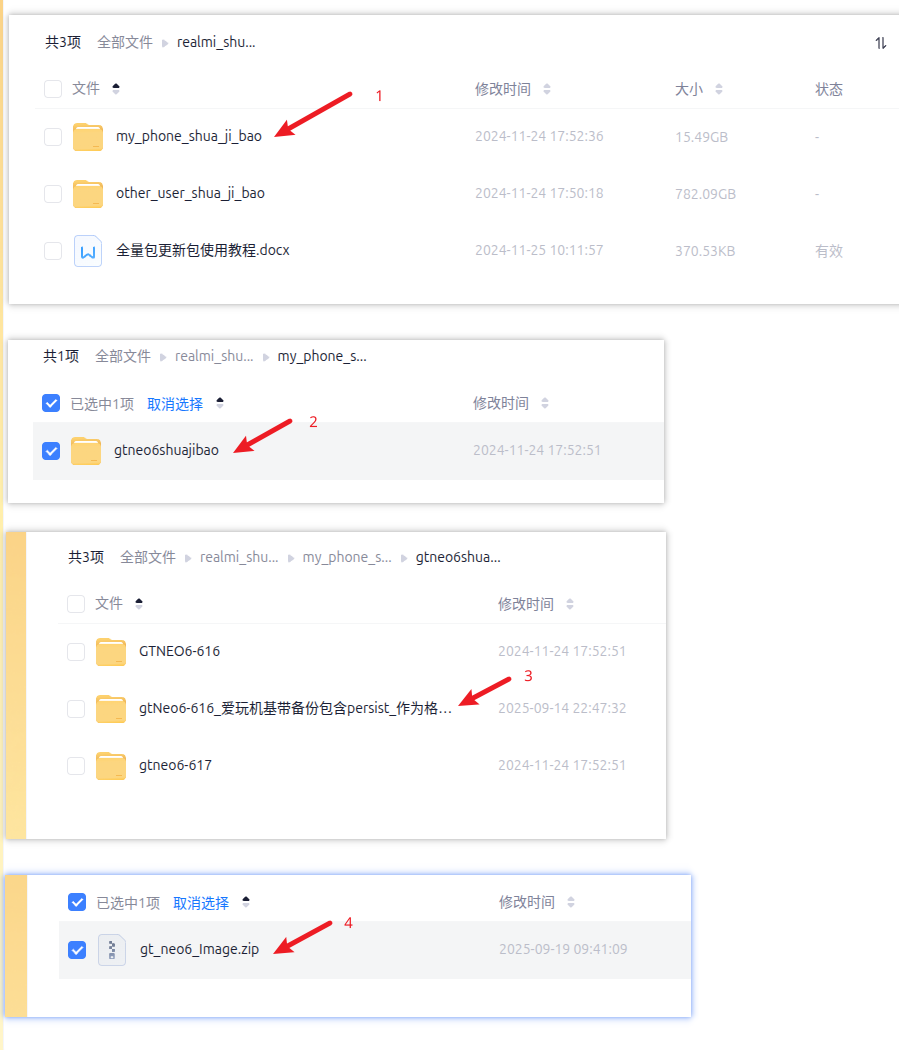Click 全部文件 breadcrumb in second panel
Image resolution: width=899 pixels, height=1050 pixels.
[122, 356]
